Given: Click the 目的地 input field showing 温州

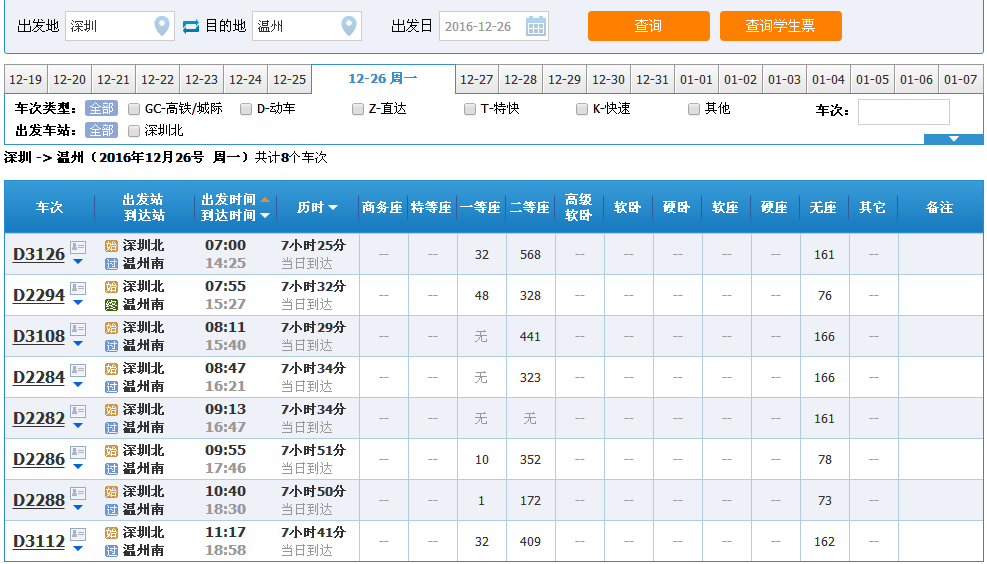Looking at the screenshot, I should 307,26.
